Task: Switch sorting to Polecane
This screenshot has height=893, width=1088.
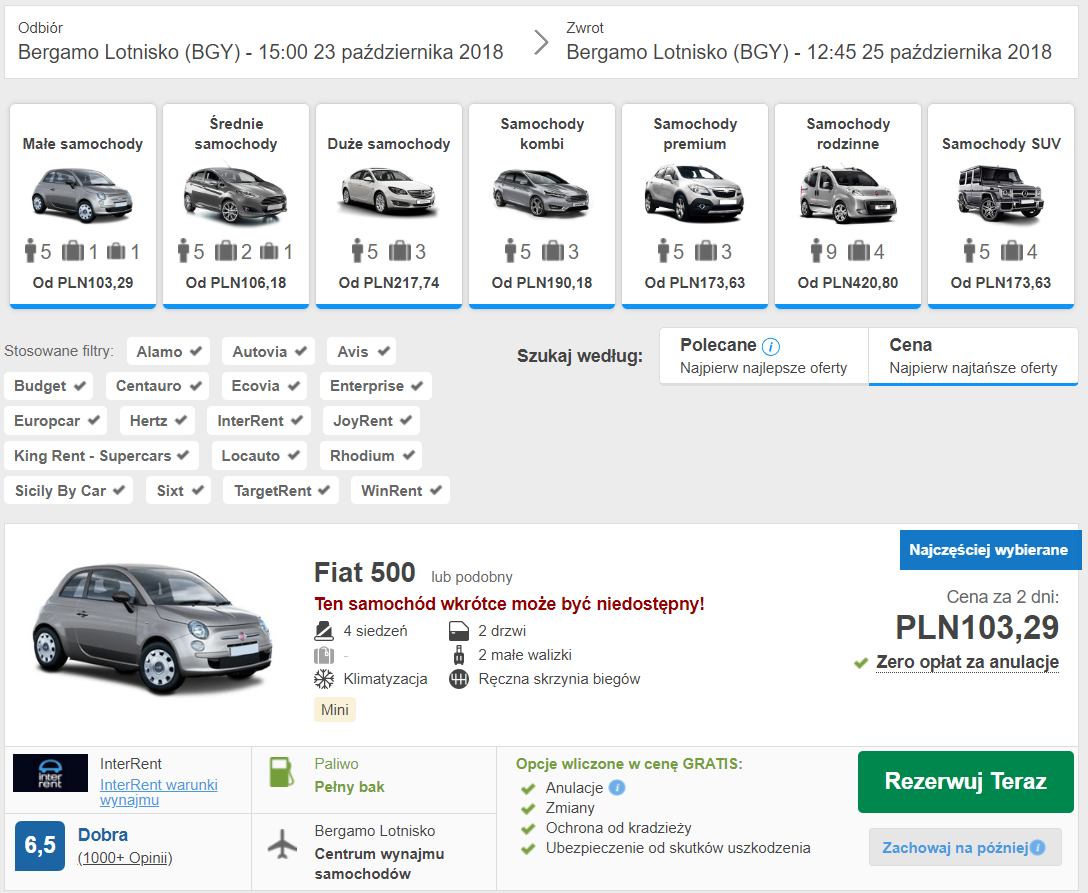Action: [764, 356]
